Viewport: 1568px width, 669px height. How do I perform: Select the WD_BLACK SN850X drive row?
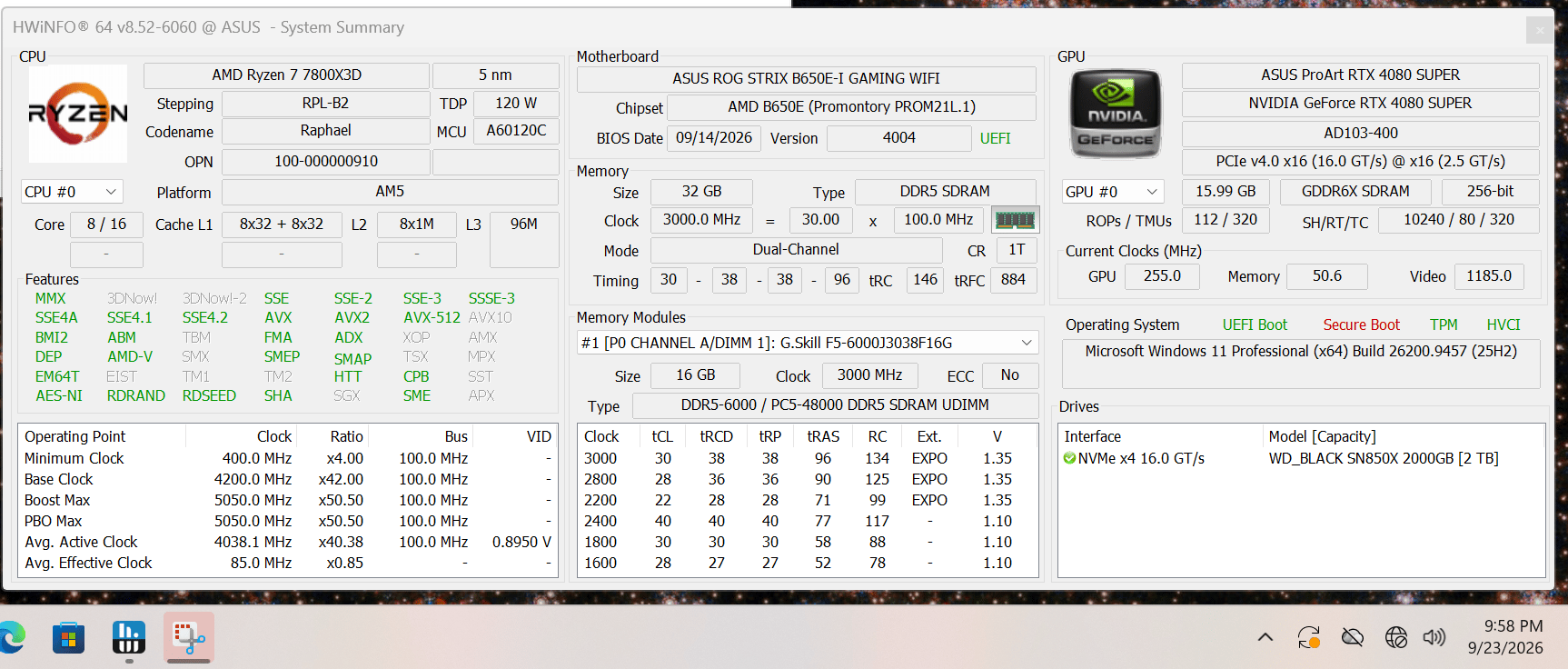(x=1301, y=459)
